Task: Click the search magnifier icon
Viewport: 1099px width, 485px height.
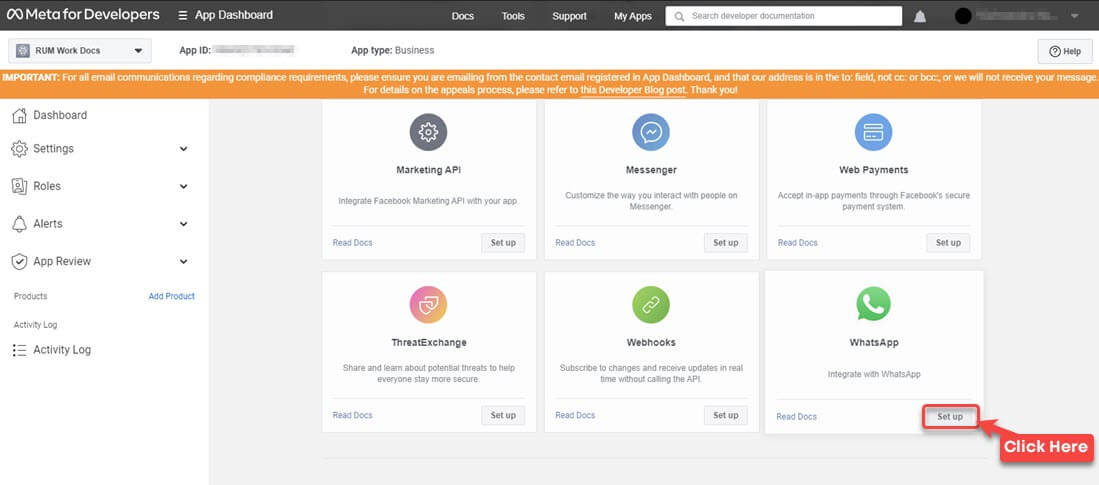Action: tap(678, 15)
